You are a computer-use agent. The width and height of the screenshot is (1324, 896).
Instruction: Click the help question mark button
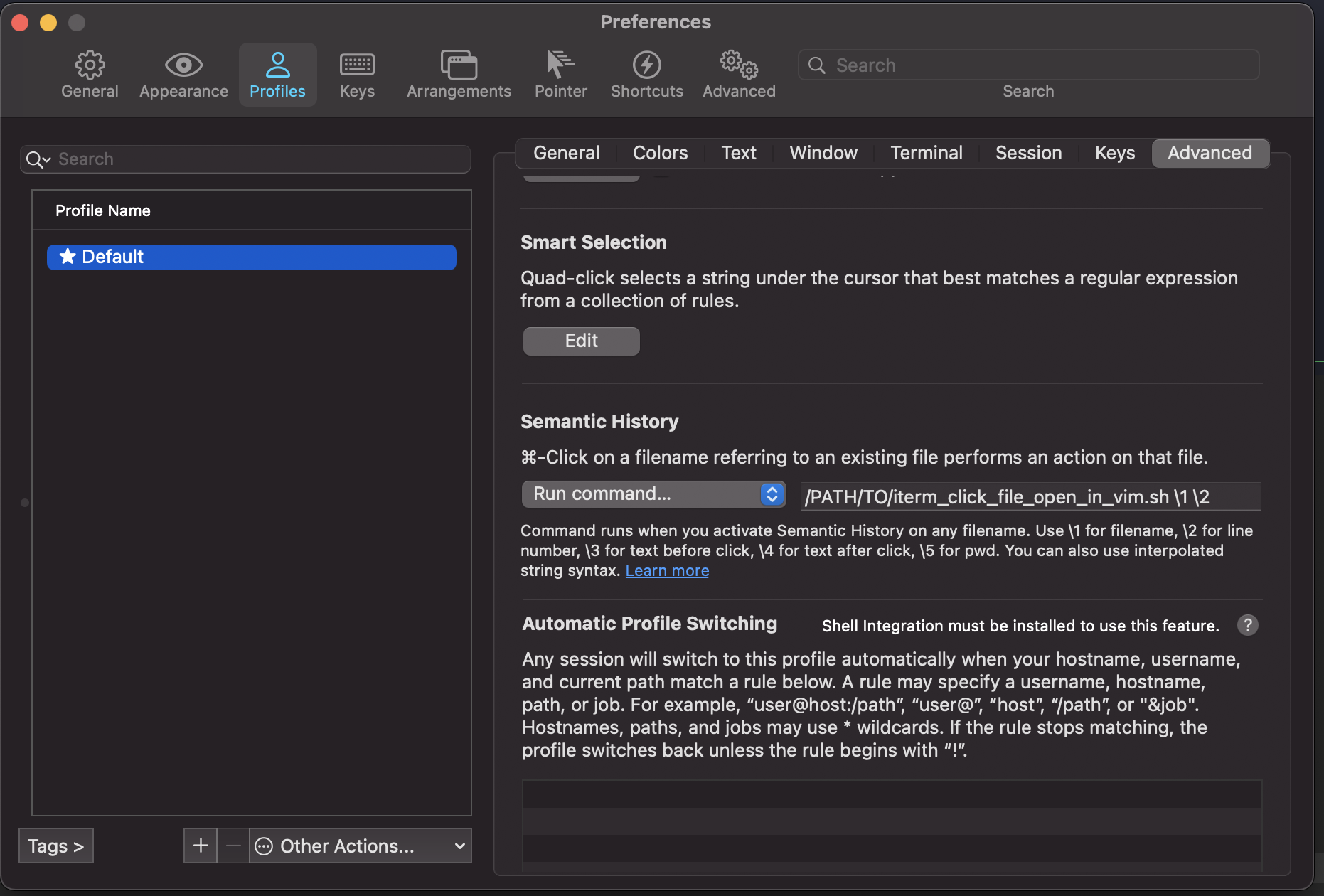coord(1247,625)
